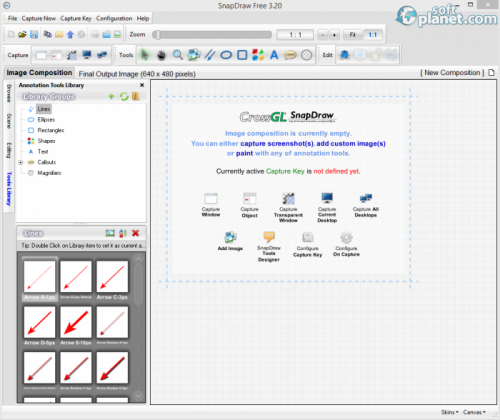Select the Shapes tool in toolbar
500x420 pixels.
[258, 55]
